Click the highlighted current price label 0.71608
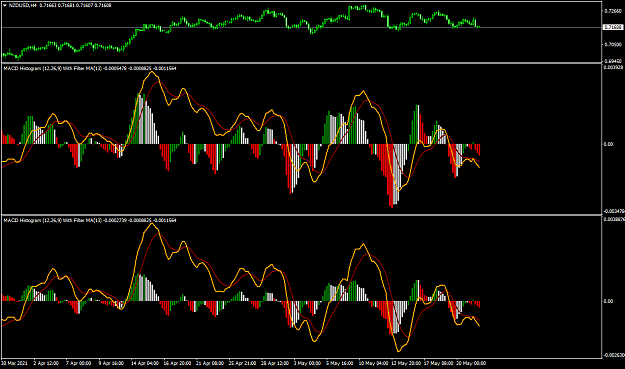This screenshot has height=369, width=625. click(x=613, y=27)
